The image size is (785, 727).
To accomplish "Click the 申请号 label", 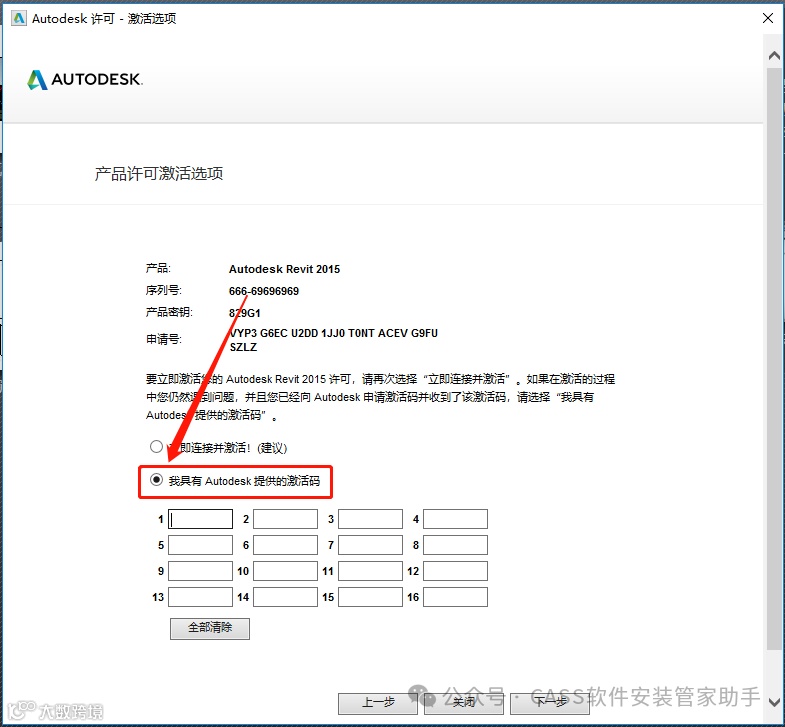I will (x=164, y=339).
